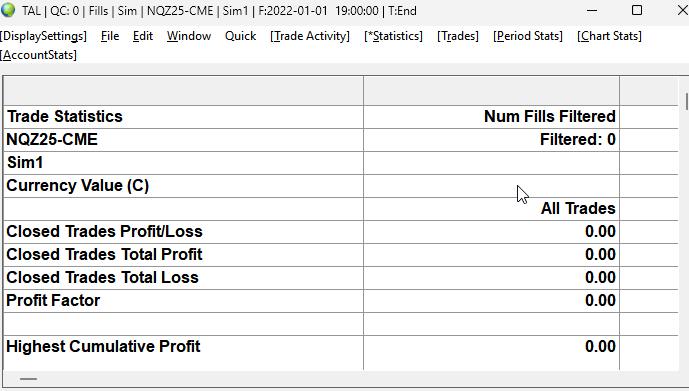This screenshot has width=689, height=391.
Task: Select the Trade Statistics header cell
Action: click(184, 116)
